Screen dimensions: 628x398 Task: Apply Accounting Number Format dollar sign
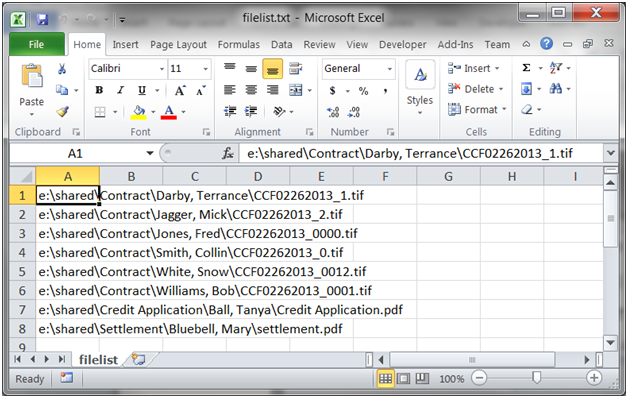click(332, 90)
